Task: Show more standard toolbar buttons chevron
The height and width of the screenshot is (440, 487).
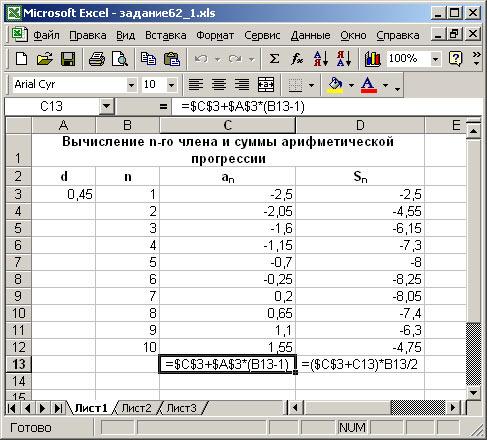Action: (x=477, y=58)
